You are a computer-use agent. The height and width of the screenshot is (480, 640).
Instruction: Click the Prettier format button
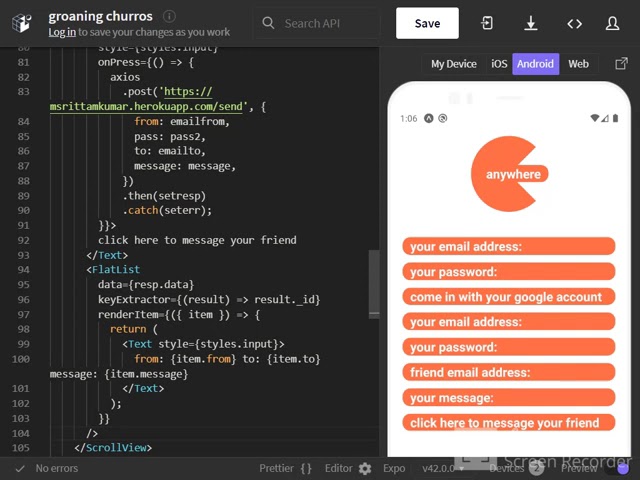[285, 468]
